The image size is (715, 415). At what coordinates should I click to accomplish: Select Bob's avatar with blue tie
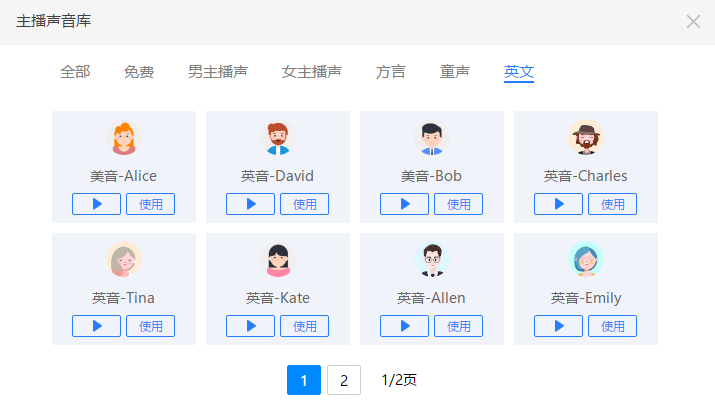click(x=432, y=137)
